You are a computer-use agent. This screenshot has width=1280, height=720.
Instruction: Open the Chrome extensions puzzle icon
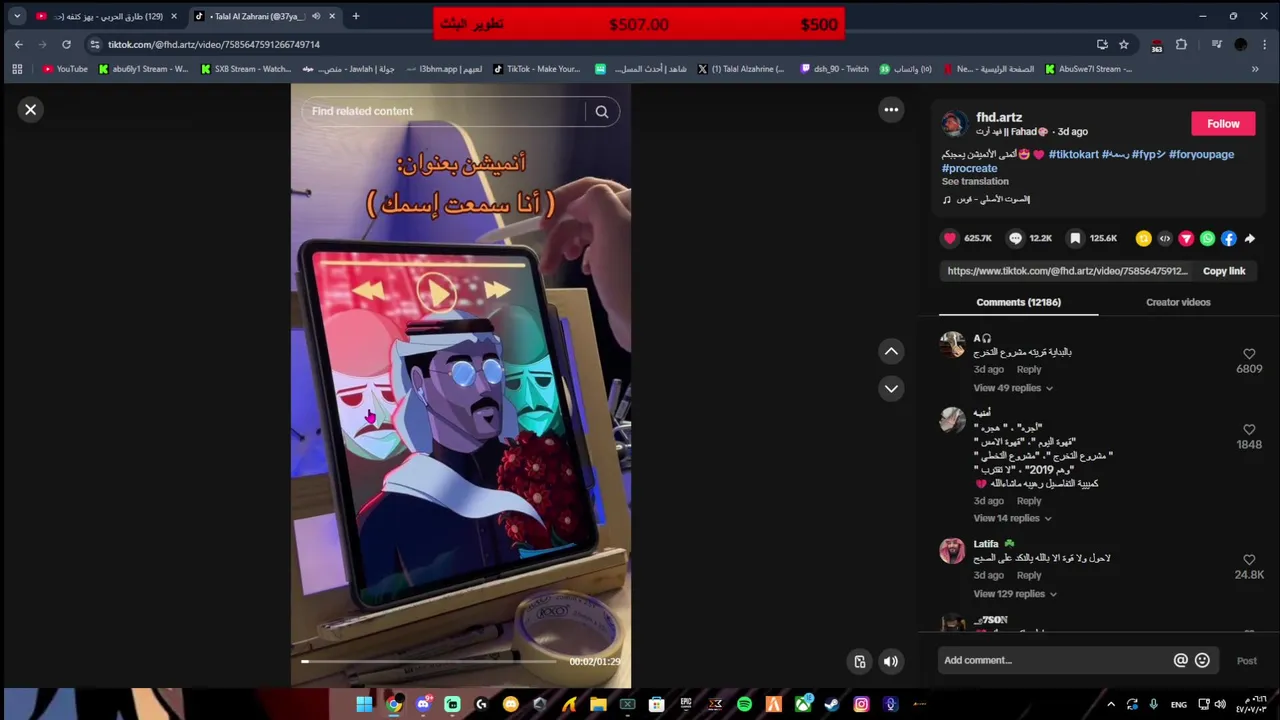pos(1181,44)
